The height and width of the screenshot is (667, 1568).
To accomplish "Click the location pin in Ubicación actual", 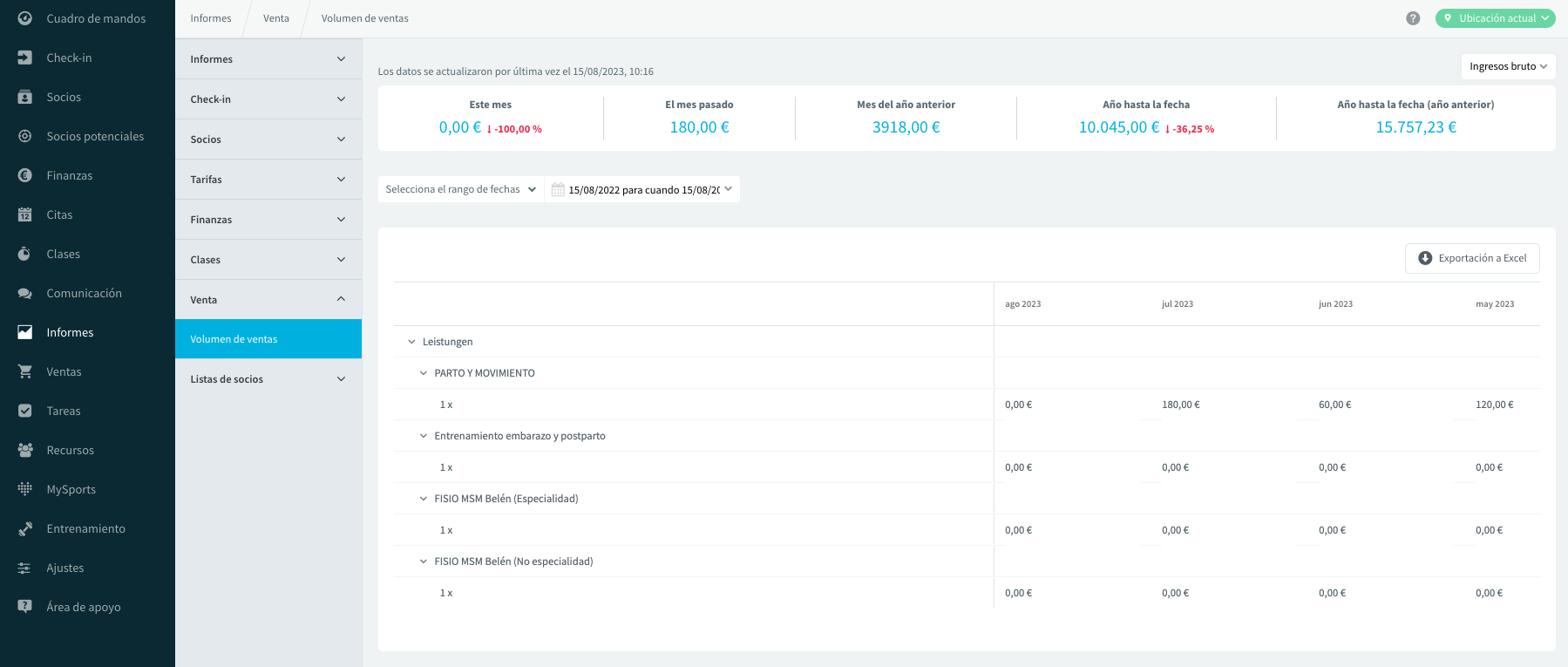I will (1448, 18).
